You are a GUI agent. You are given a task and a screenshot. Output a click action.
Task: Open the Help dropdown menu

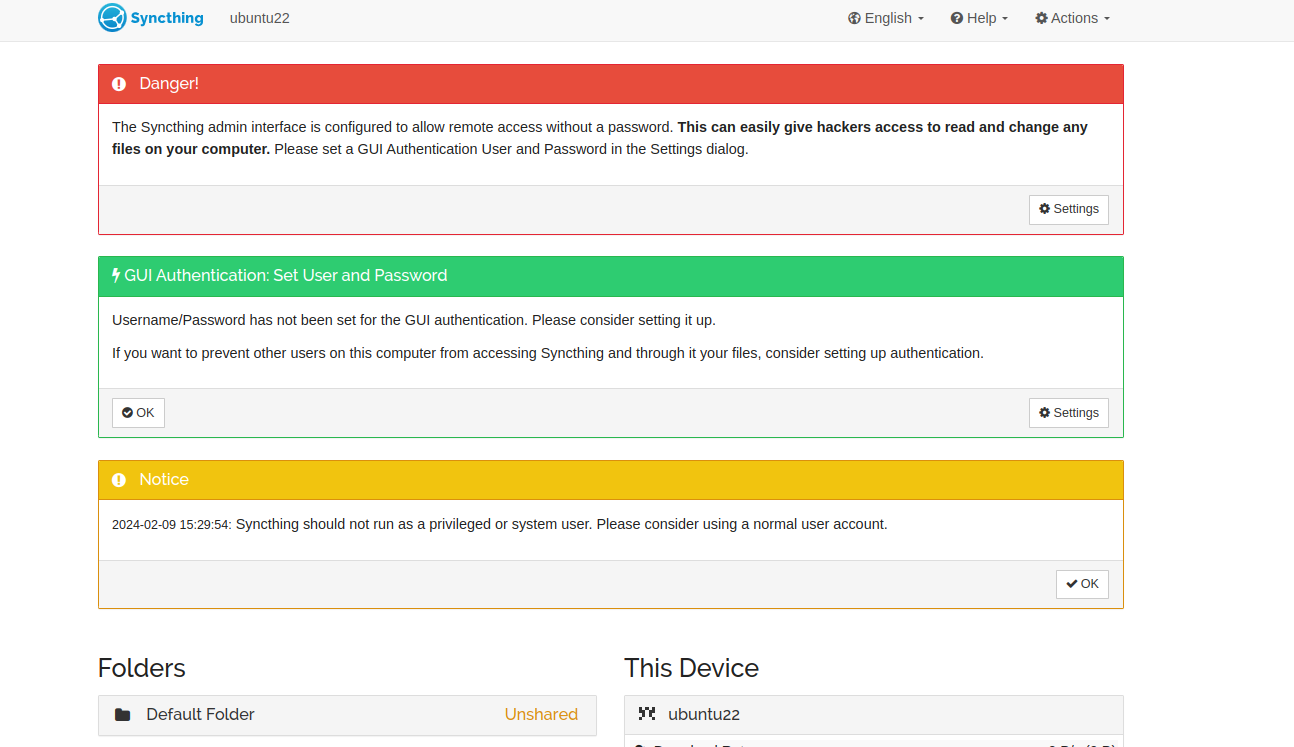click(x=979, y=18)
